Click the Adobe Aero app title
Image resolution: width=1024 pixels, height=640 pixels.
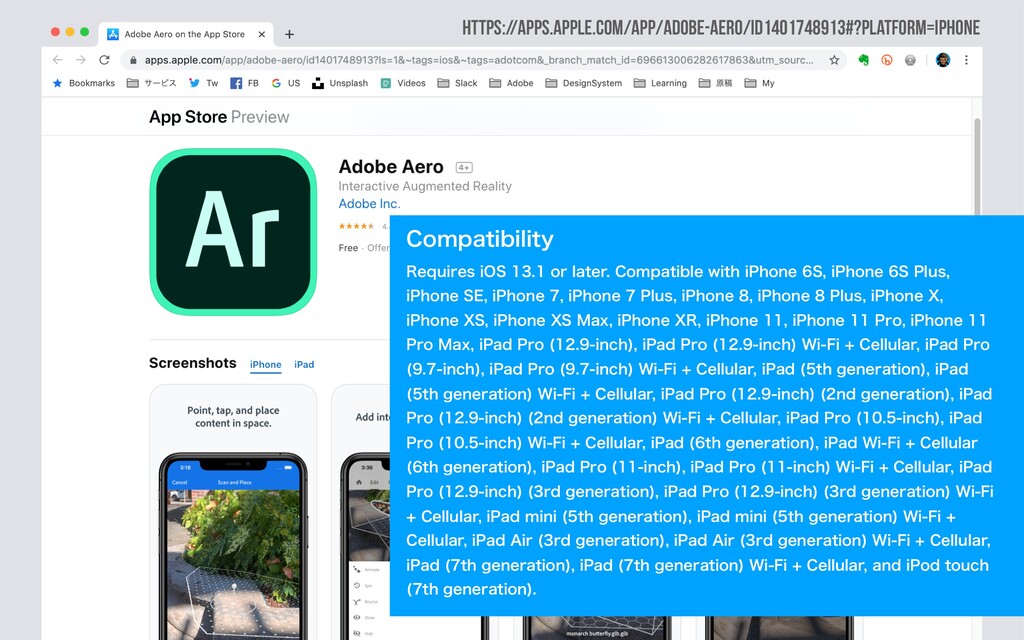tap(391, 167)
